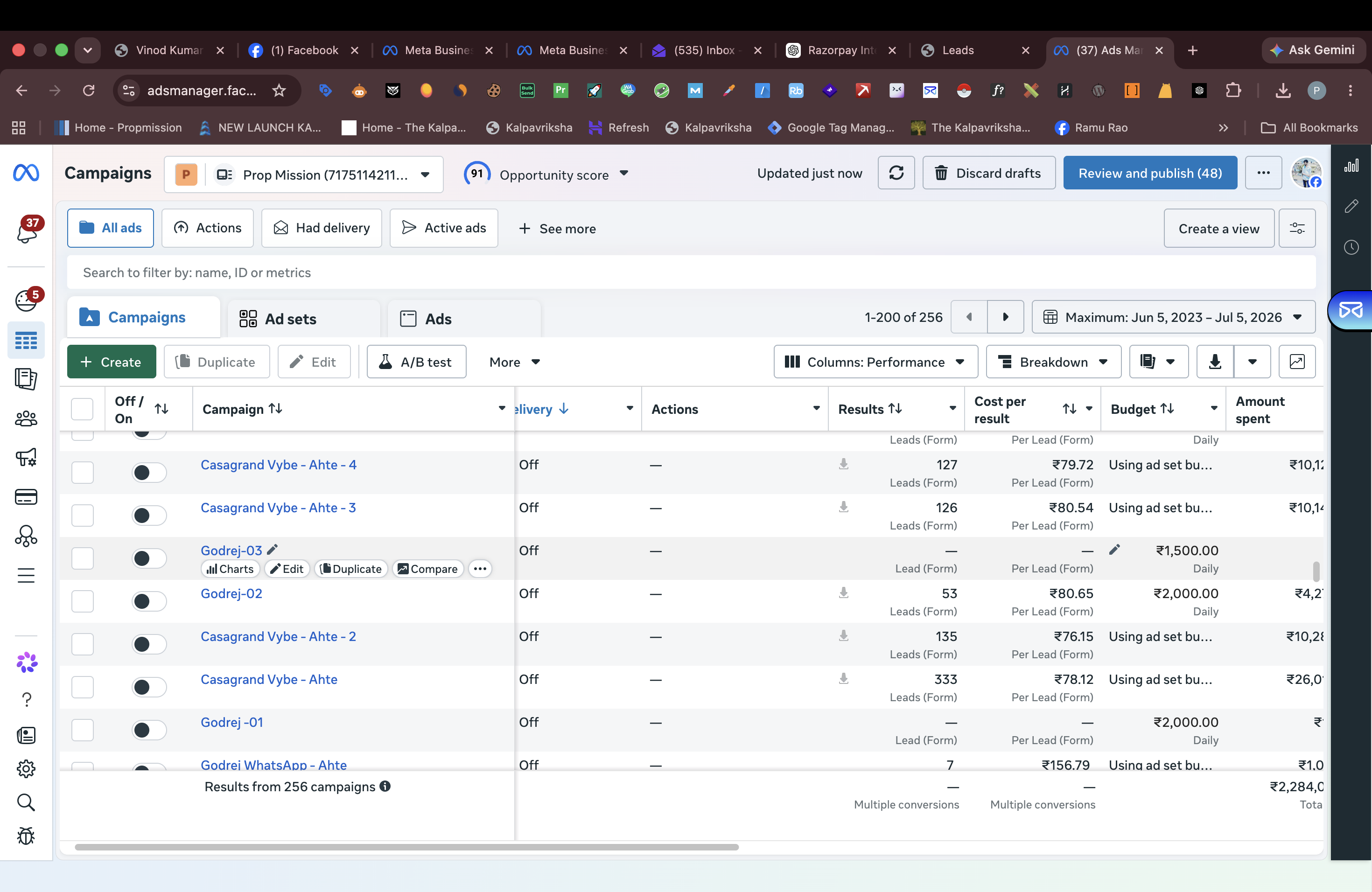This screenshot has width=1372, height=892.
Task: Switch to the Ad sets tab
Action: coord(304,319)
